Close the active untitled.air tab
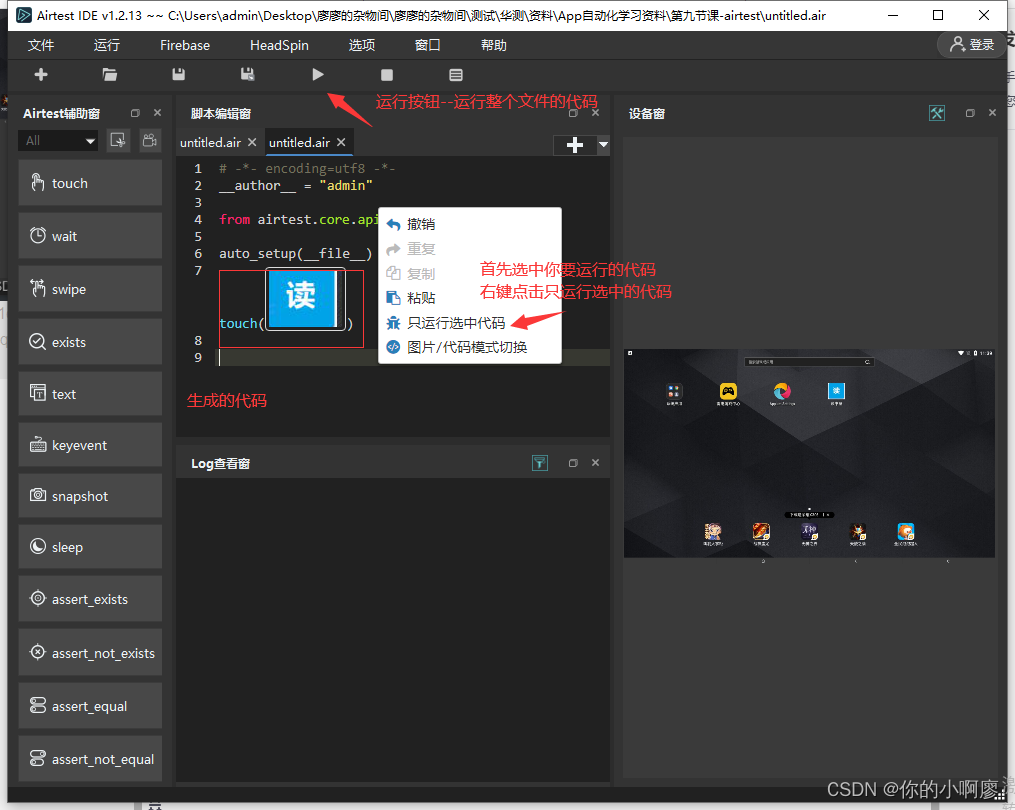Image resolution: width=1015 pixels, height=810 pixels. click(x=341, y=142)
